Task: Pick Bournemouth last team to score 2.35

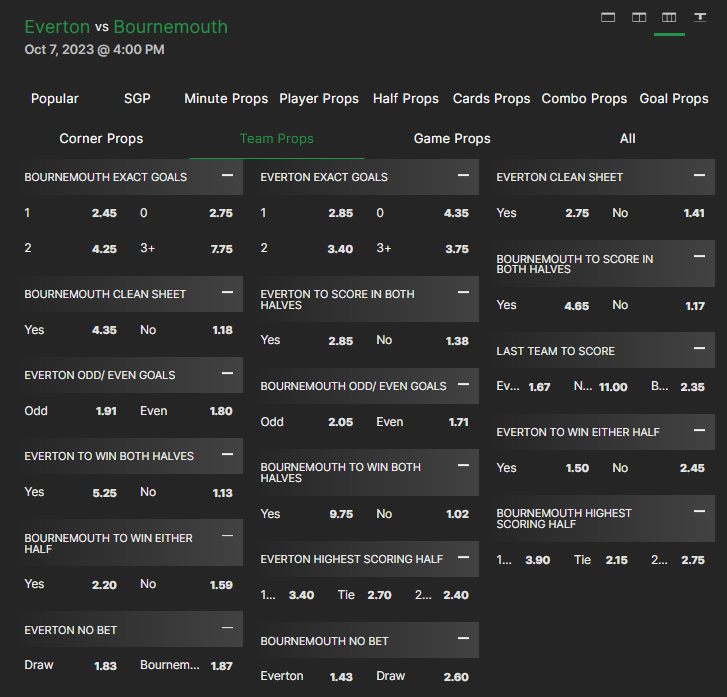Action: (x=678, y=387)
